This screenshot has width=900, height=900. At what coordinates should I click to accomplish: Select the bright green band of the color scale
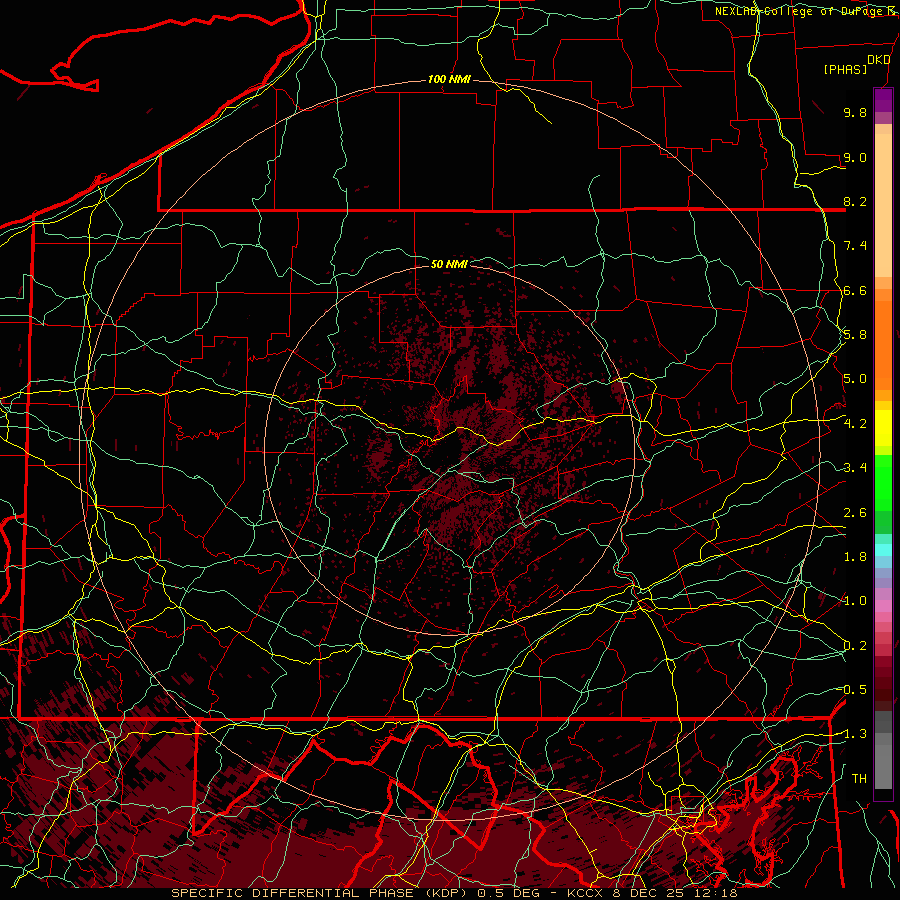883,484
